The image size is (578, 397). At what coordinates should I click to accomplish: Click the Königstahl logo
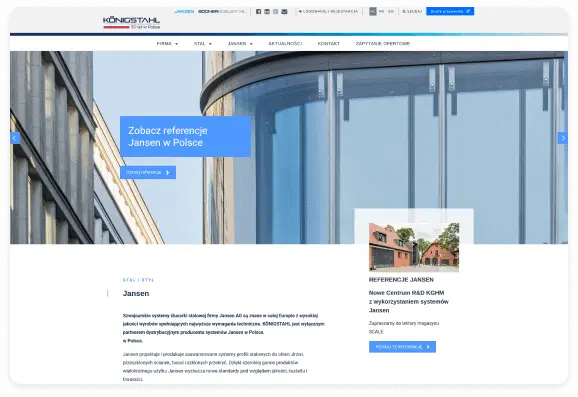click(131, 22)
